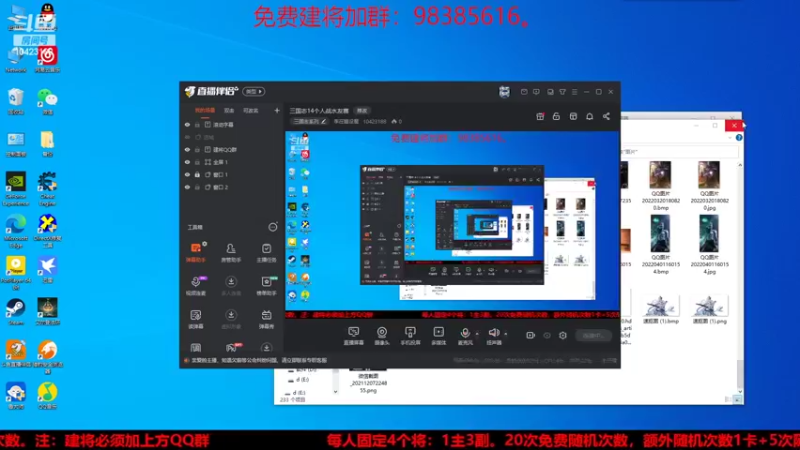Select the file ending (1).png in Explorer
This screenshot has width=800, height=450.
[709, 309]
